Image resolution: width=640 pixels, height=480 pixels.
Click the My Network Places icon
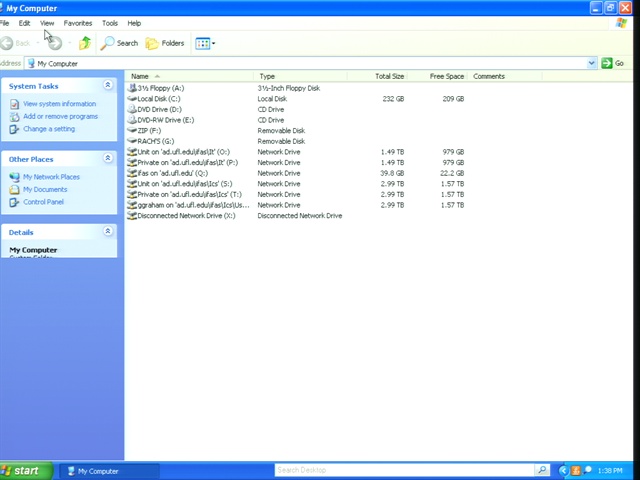click(14, 177)
